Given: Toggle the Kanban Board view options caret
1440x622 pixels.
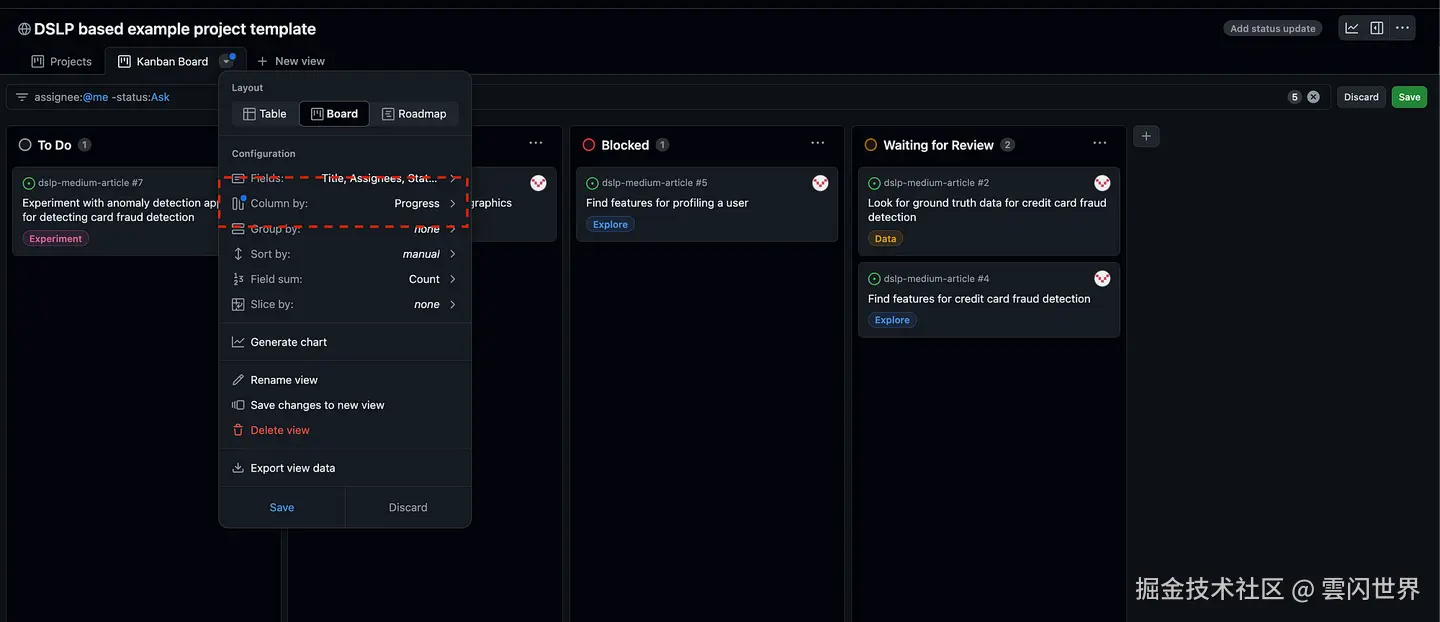Looking at the screenshot, I should 227,61.
